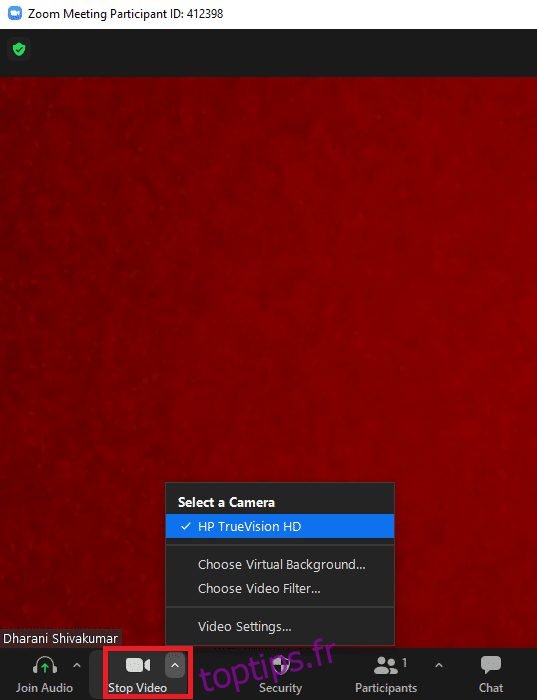
Task: Click the Zoom logo in title bar
Action: pos(15,13)
